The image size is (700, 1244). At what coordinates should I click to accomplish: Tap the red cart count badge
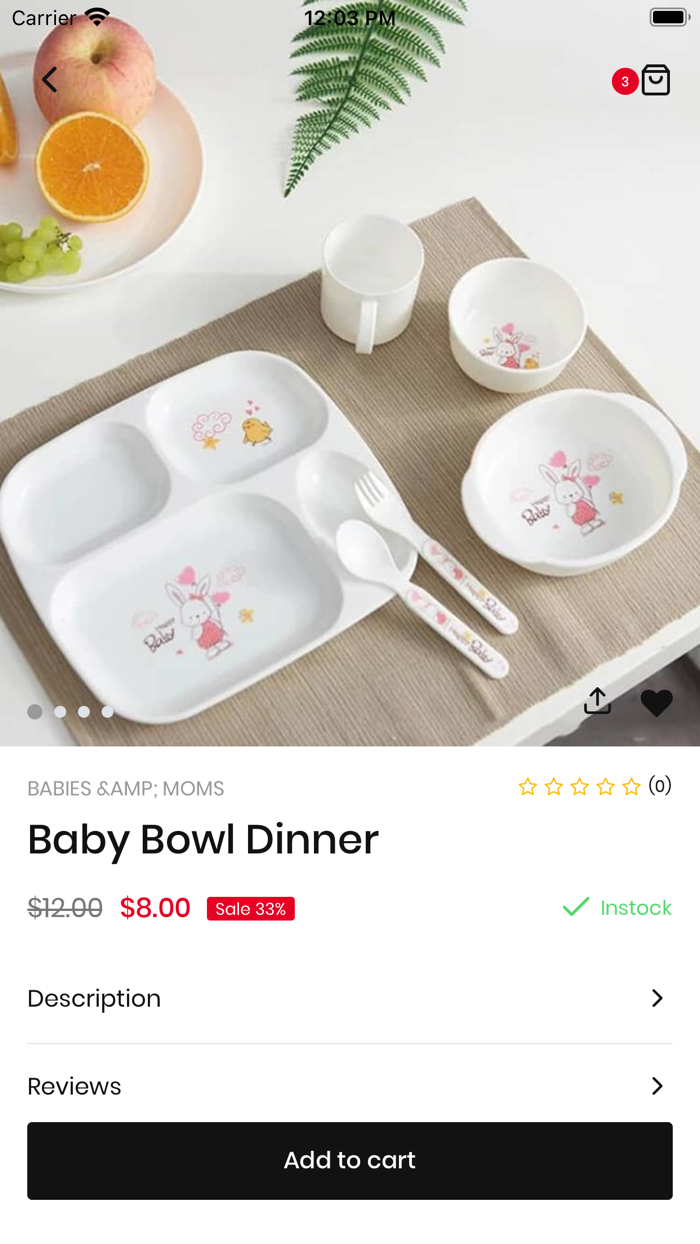click(x=625, y=82)
